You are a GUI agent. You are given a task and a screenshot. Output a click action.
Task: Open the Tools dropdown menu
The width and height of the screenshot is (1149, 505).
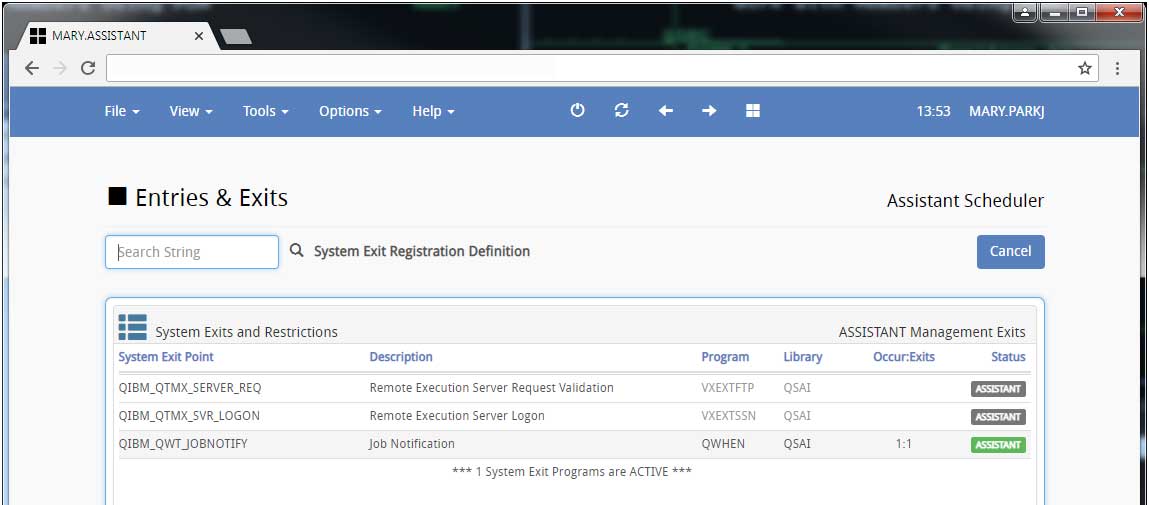point(265,111)
